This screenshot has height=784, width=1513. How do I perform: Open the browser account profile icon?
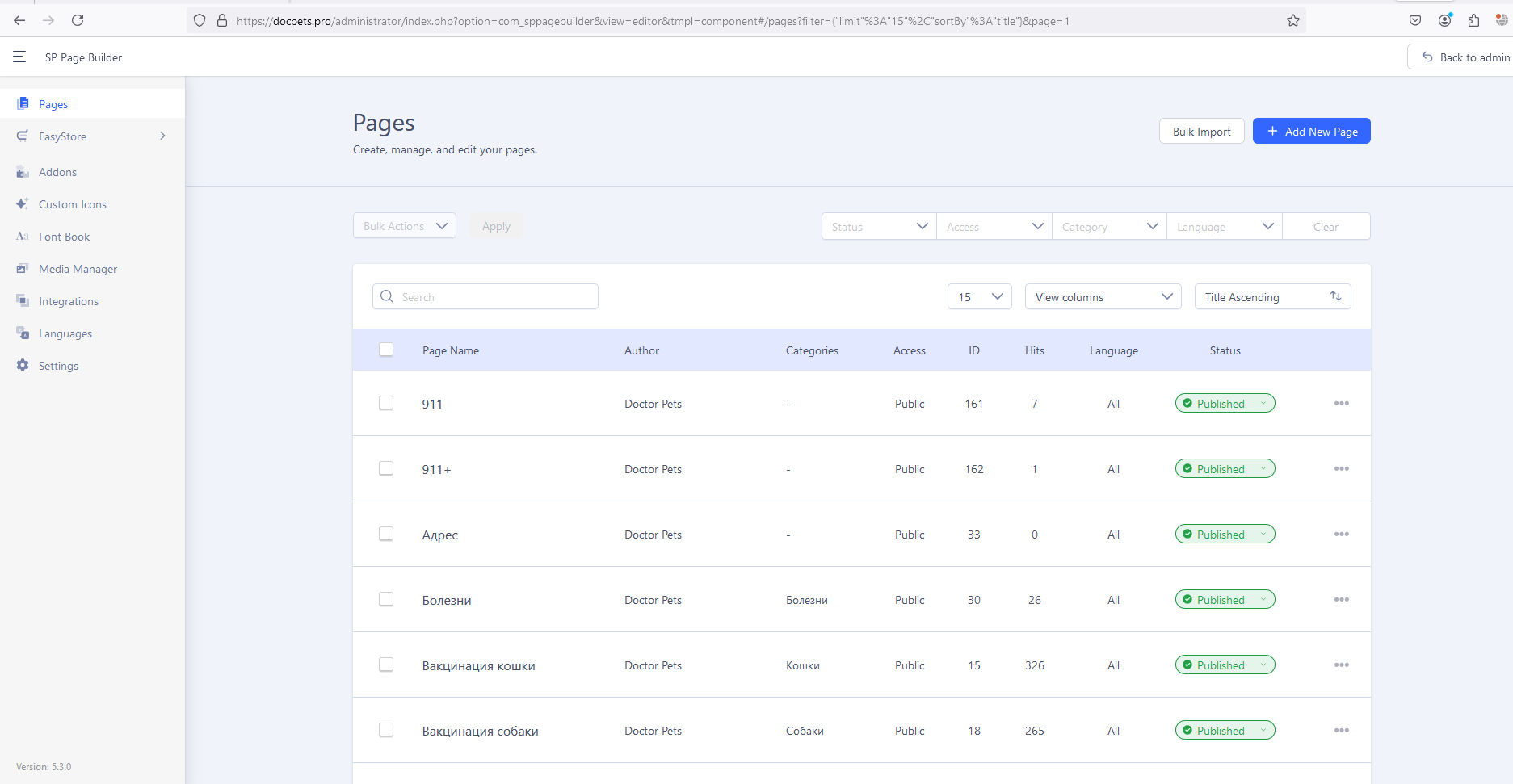click(1444, 20)
